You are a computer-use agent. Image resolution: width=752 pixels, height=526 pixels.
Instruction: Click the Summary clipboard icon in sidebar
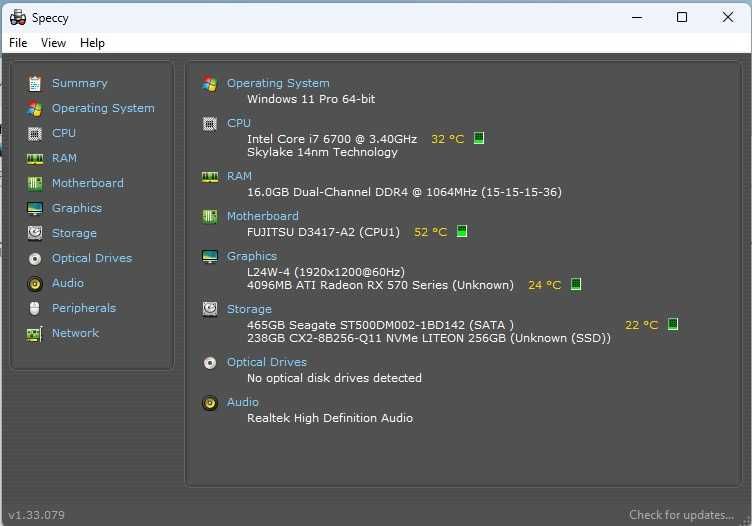click(35, 83)
